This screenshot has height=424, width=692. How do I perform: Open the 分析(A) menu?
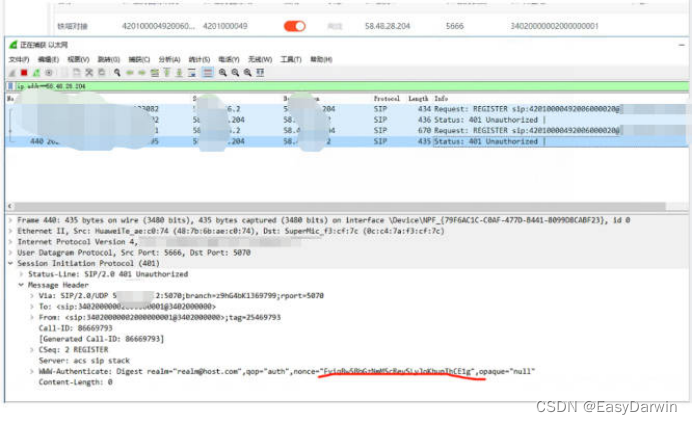[x=169, y=60]
